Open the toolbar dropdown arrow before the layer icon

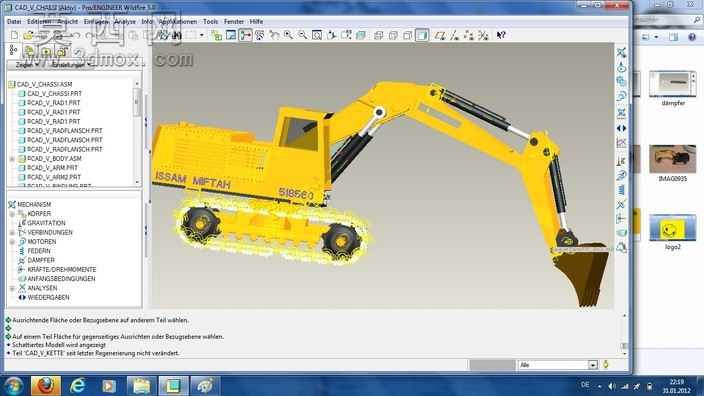pos(202,35)
